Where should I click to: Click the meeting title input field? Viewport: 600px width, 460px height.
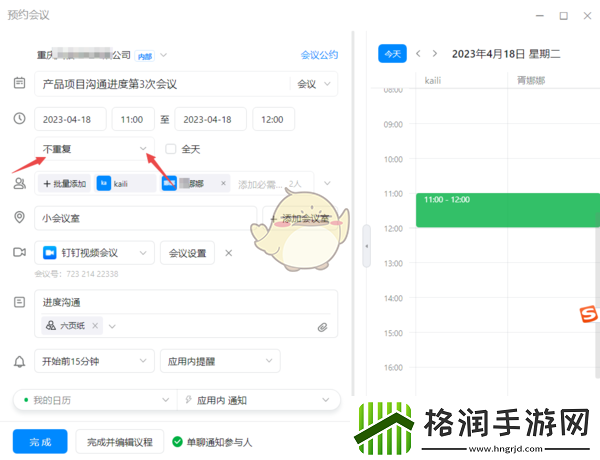coord(163,84)
